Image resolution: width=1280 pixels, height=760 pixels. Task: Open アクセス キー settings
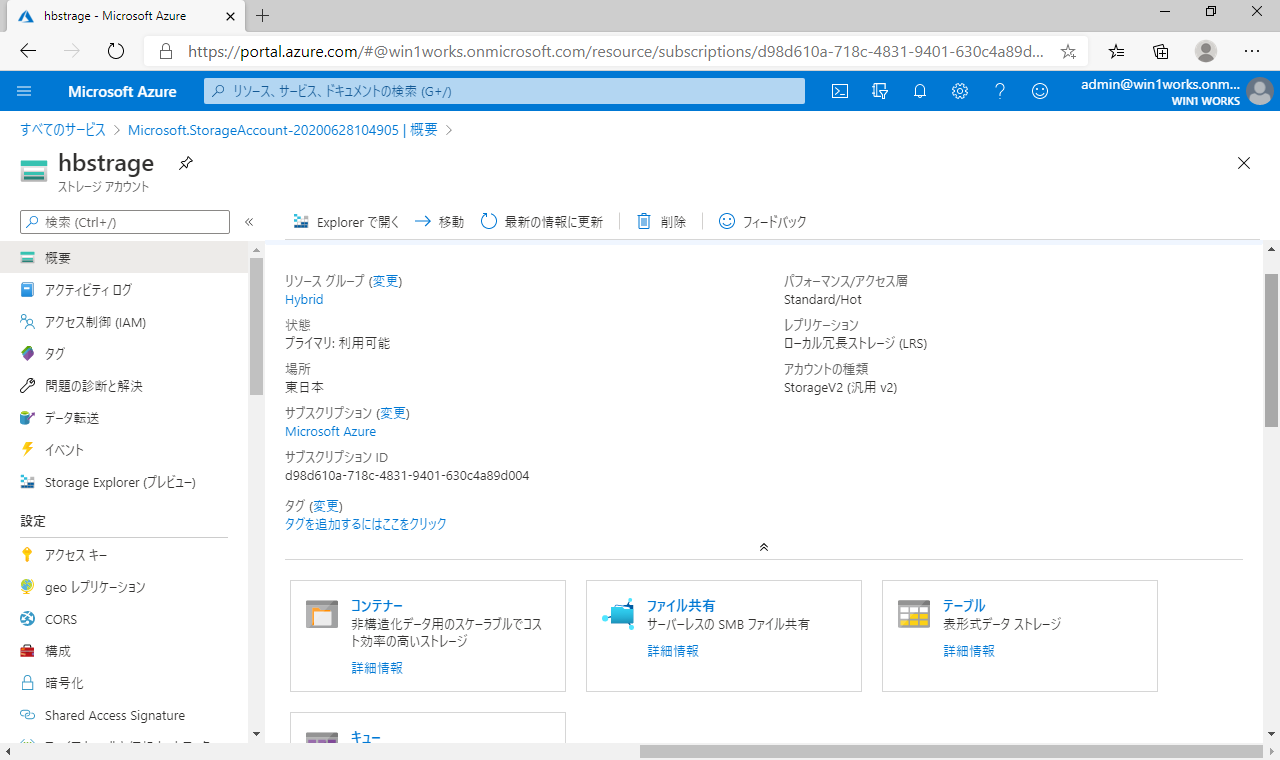[x=124, y=555]
